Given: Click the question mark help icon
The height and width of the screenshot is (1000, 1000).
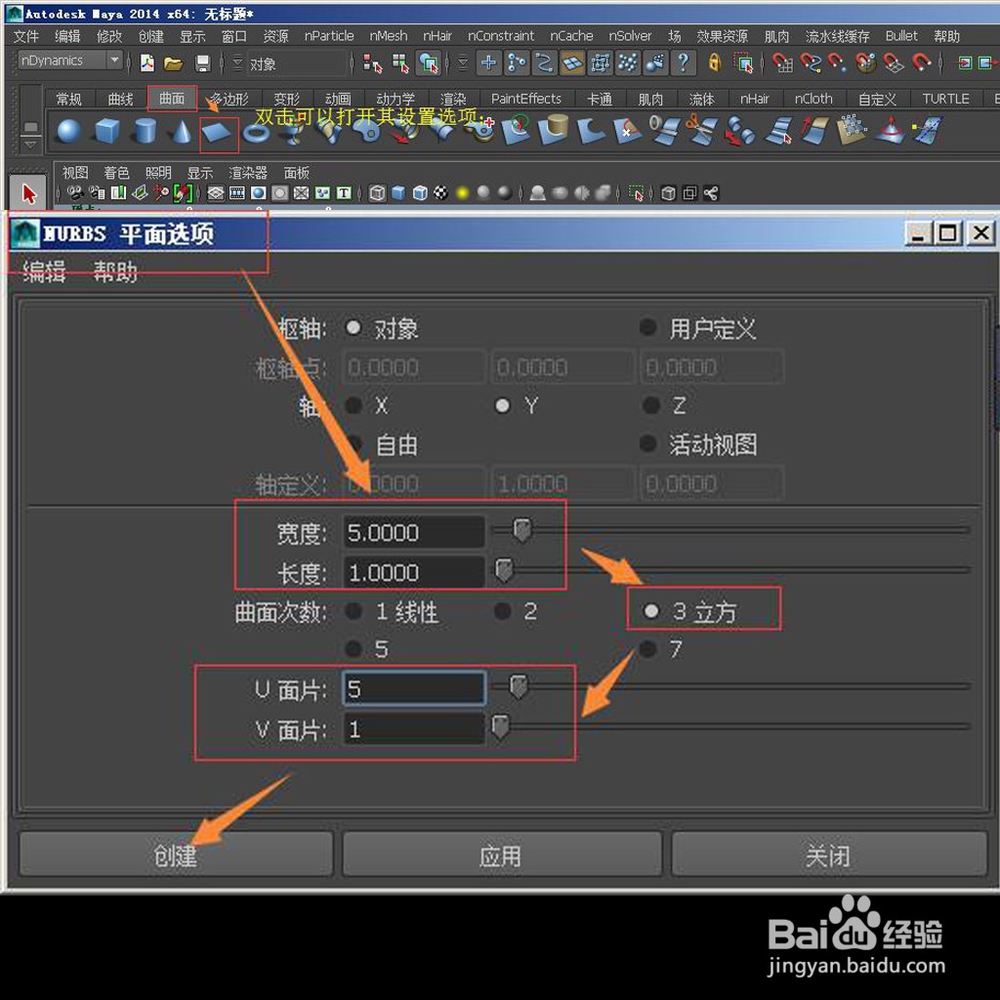Looking at the screenshot, I should coord(683,62).
